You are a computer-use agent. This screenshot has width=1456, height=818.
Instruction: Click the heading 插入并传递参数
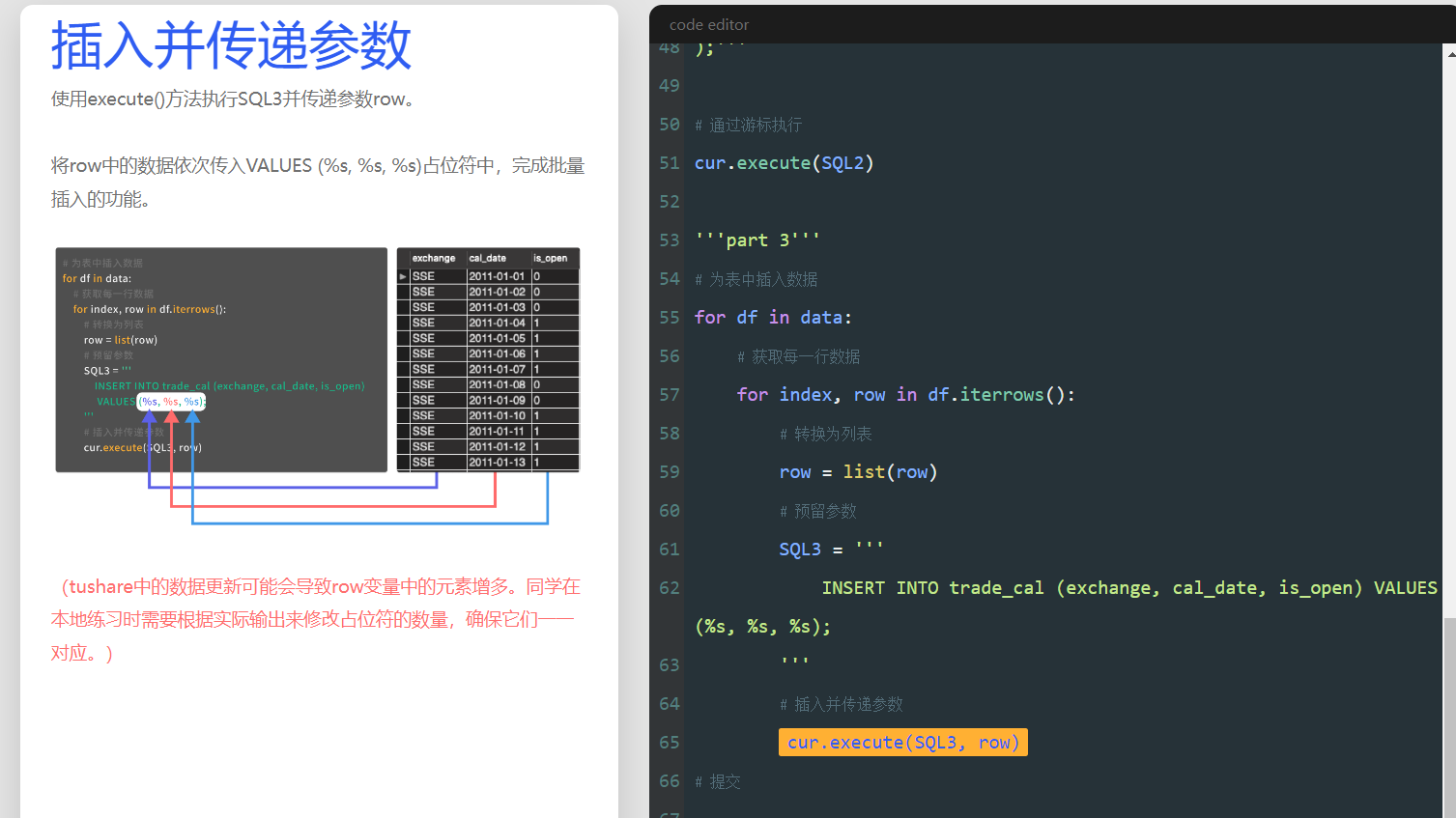[232, 45]
